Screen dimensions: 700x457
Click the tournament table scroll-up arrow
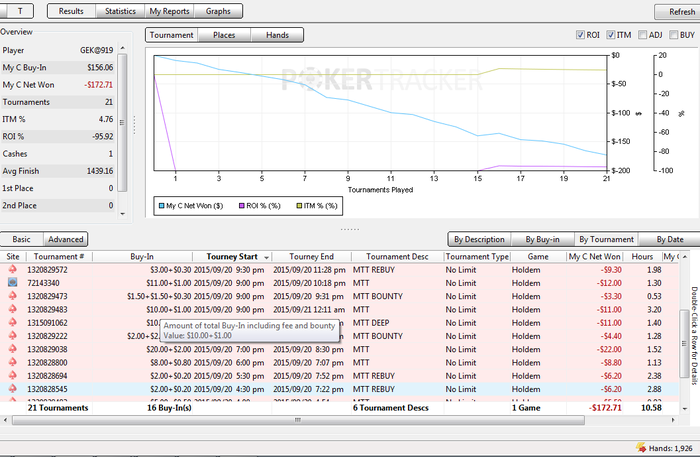(684, 257)
